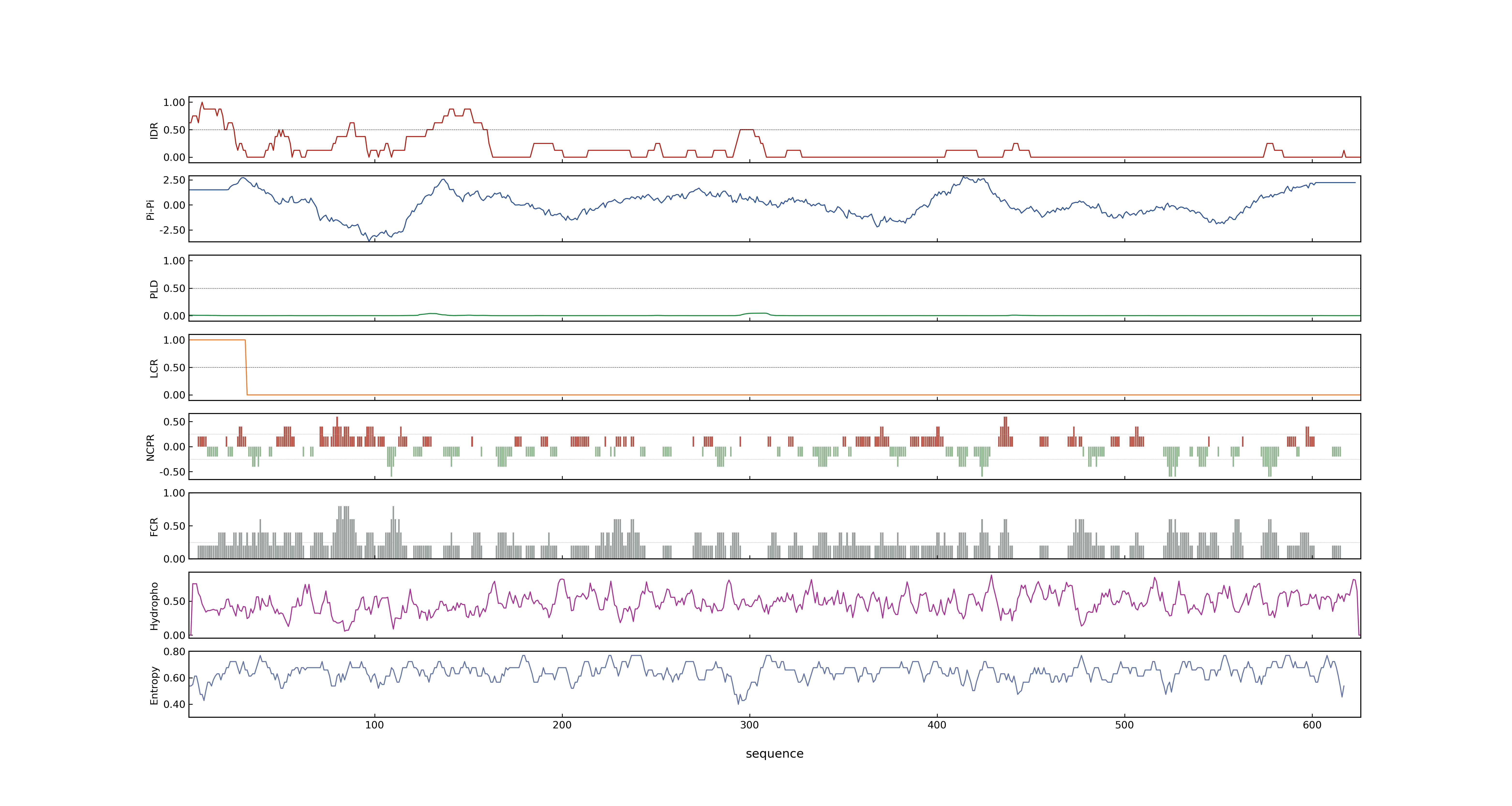Click the 0.40 tick on the Entropy axis

pyautogui.click(x=174, y=704)
